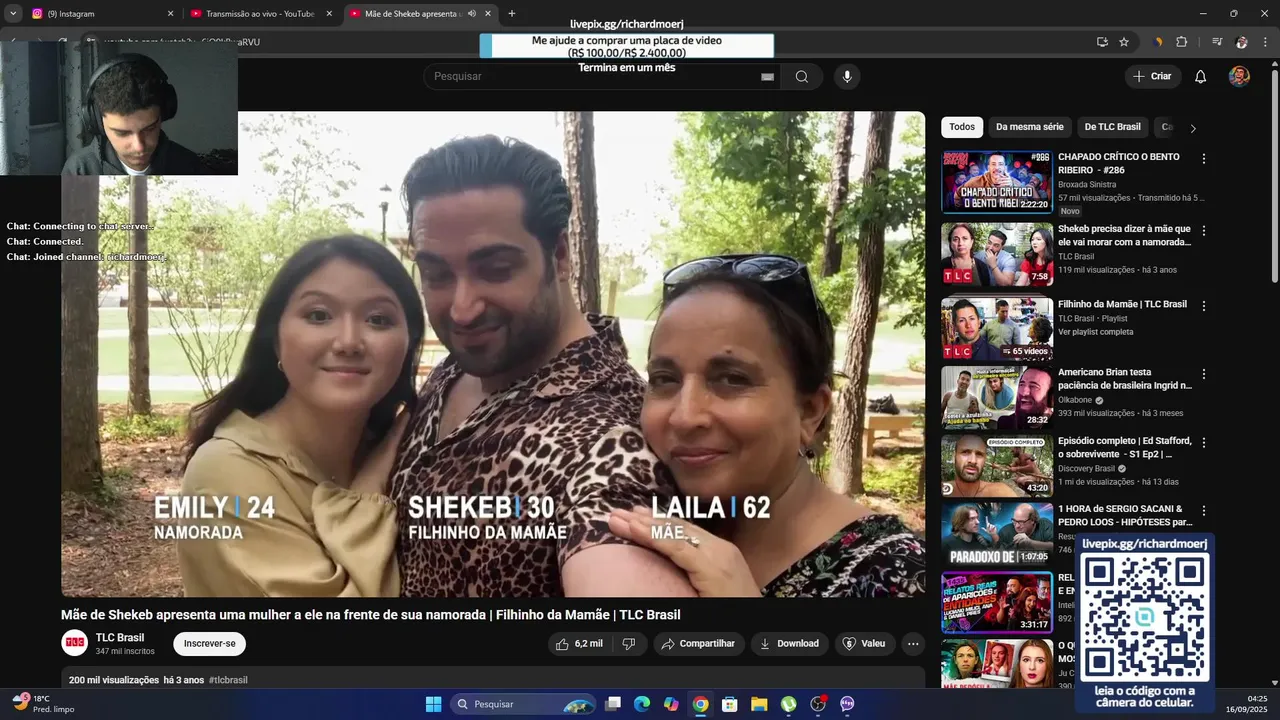
Task: Open YouTube notifications bell
Action: [x=1201, y=77]
